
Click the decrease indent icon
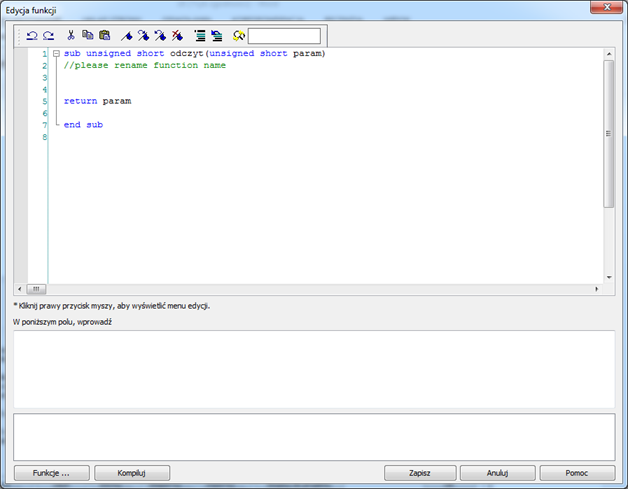coord(216,36)
